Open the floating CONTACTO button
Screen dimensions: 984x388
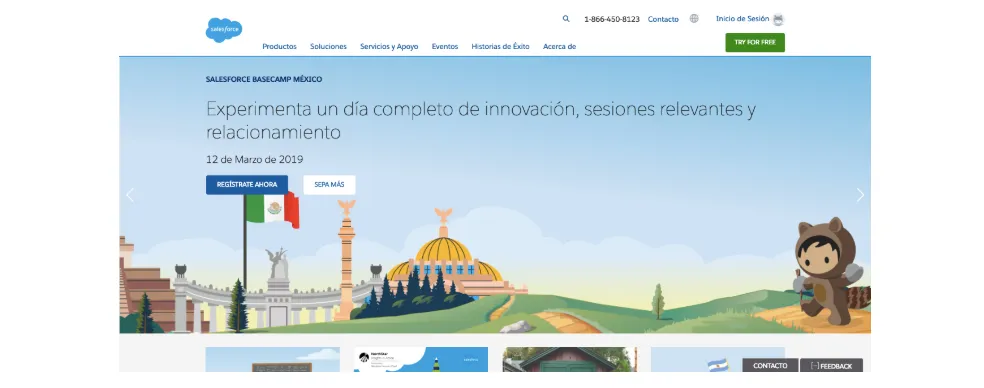pyautogui.click(x=770, y=365)
